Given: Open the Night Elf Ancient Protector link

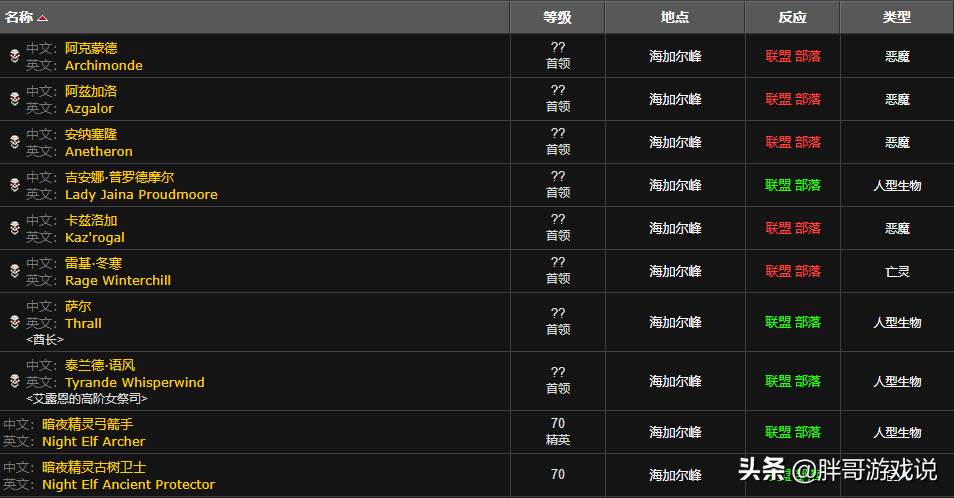Looking at the screenshot, I should coord(128,485).
